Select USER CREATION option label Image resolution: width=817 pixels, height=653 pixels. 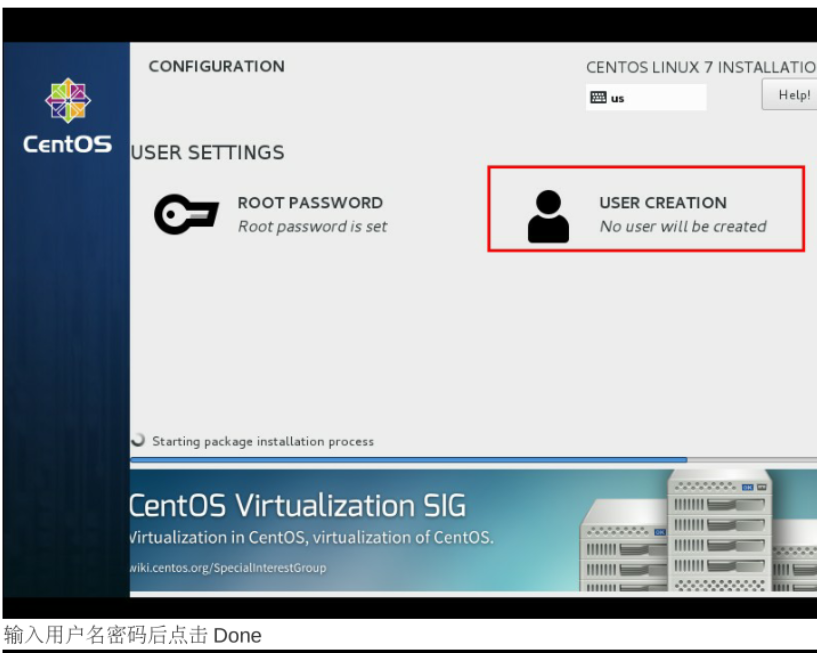663,202
